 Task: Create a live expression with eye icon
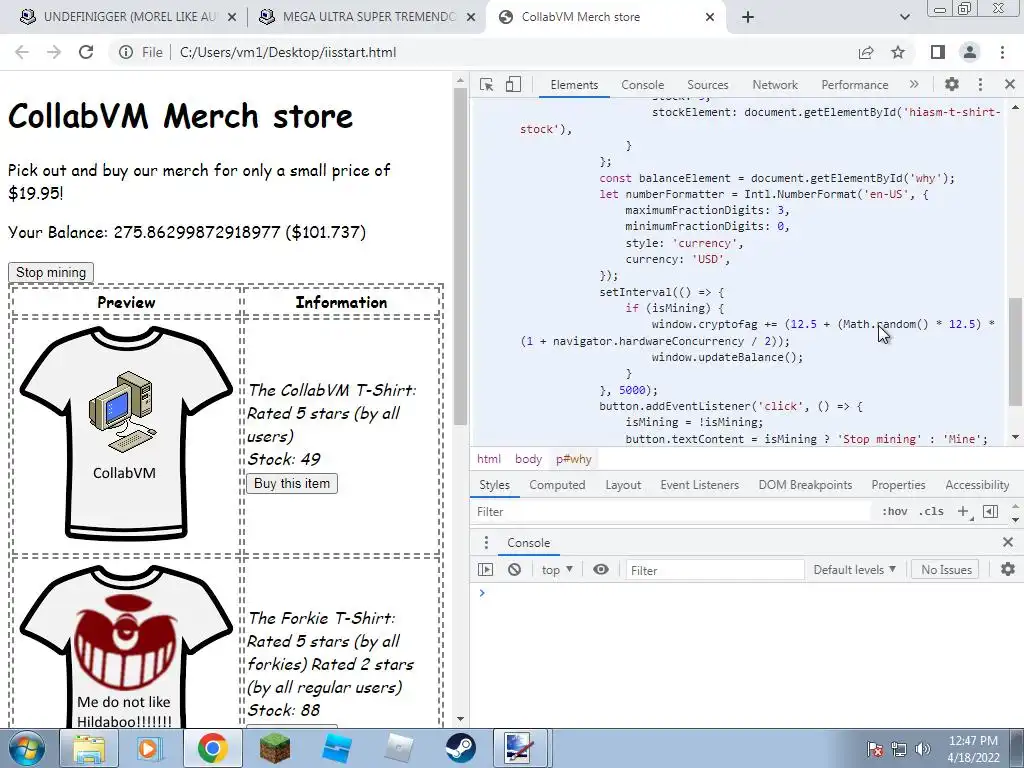tap(601, 569)
